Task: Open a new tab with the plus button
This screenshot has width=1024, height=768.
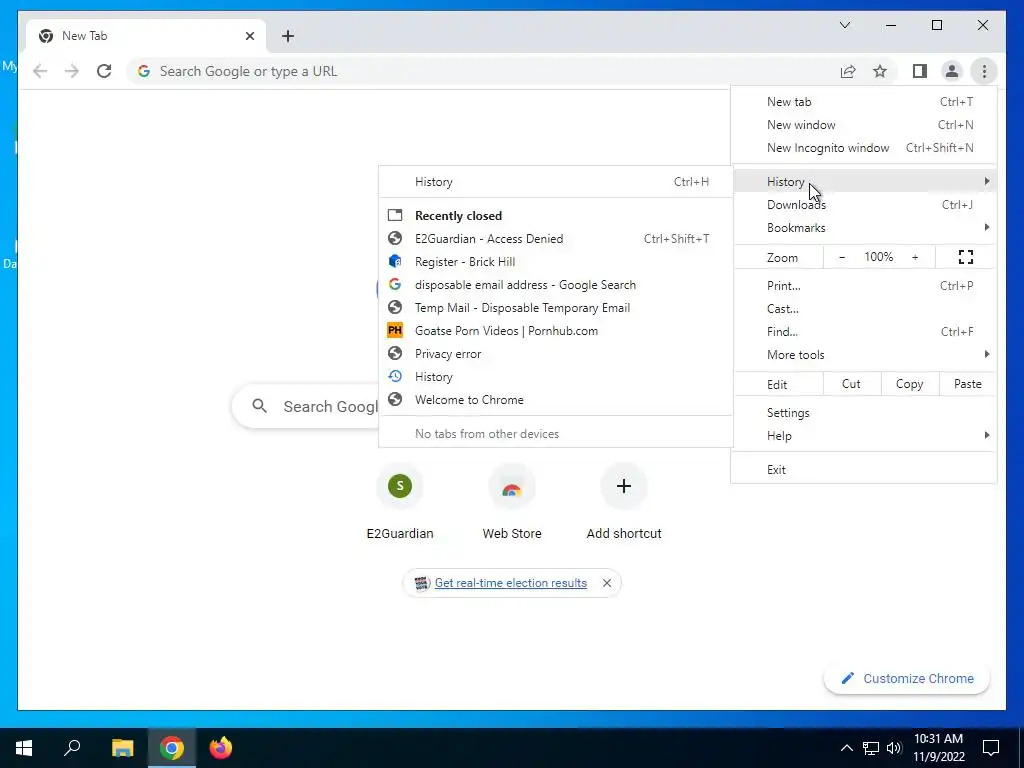Action: tap(288, 36)
